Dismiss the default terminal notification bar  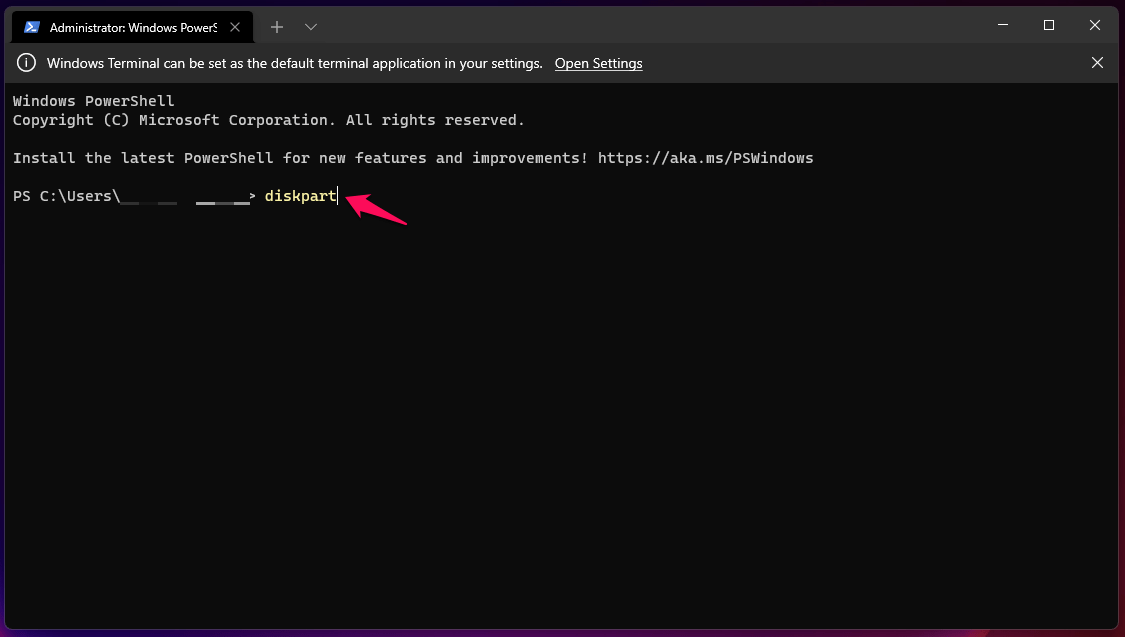click(1097, 63)
